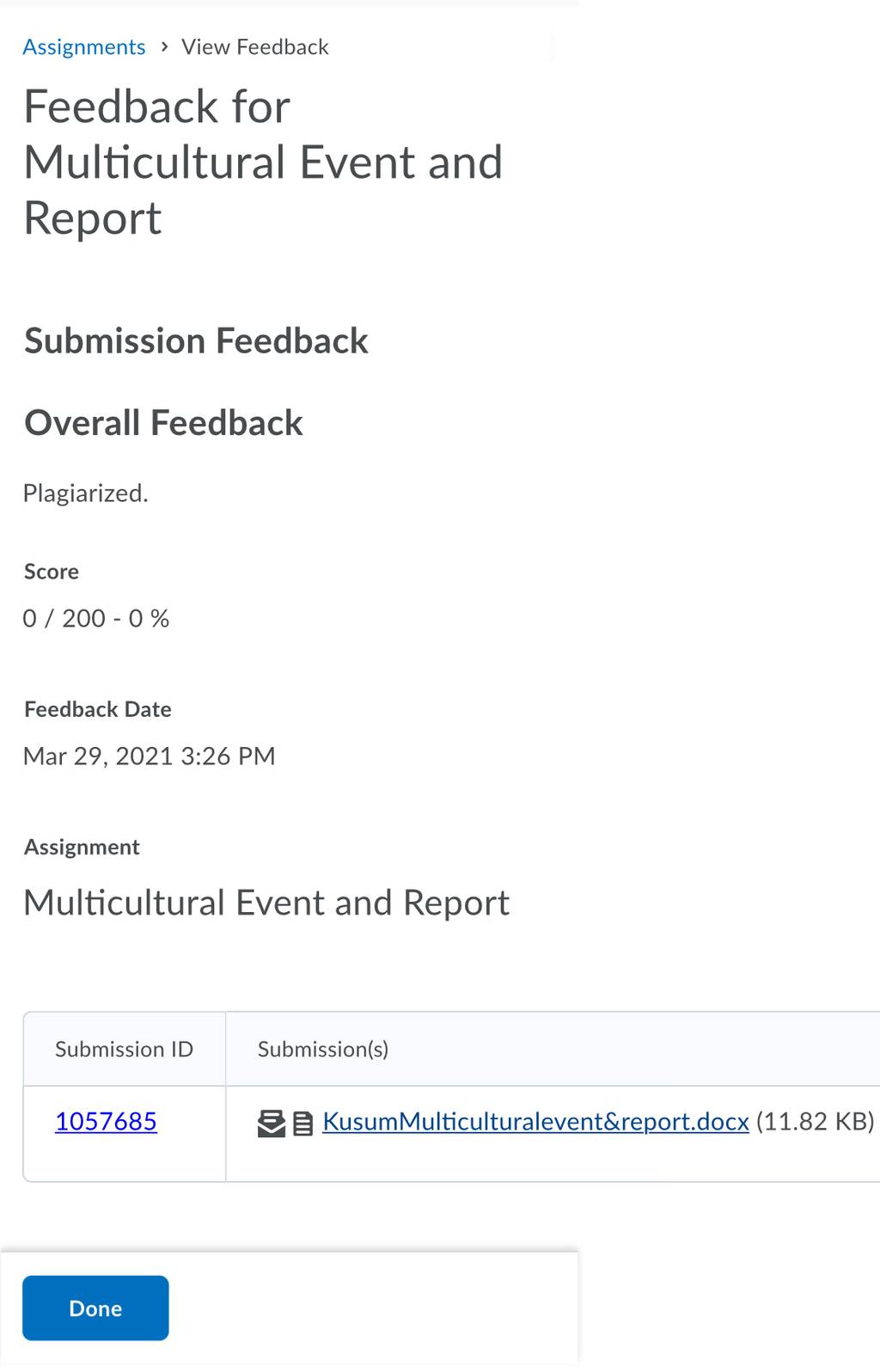Click the Submission ID column header
Screen dimensions: 880x1372
(x=124, y=1050)
